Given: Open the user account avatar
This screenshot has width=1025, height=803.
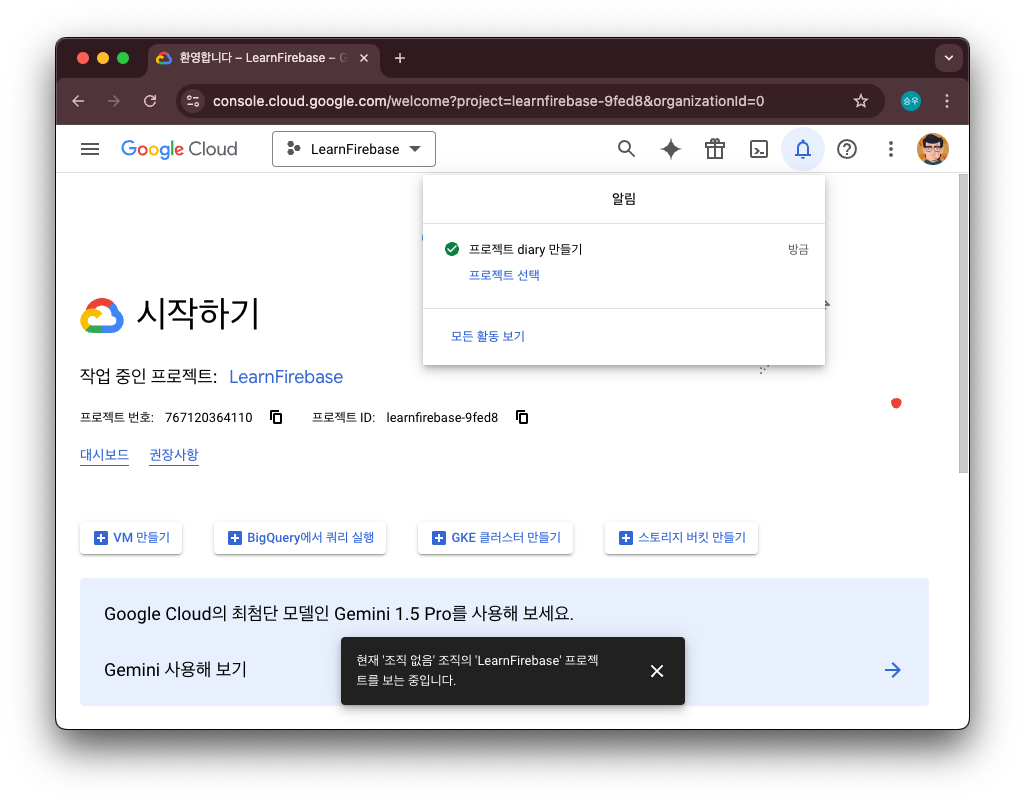Looking at the screenshot, I should click(x=933, y=149).
